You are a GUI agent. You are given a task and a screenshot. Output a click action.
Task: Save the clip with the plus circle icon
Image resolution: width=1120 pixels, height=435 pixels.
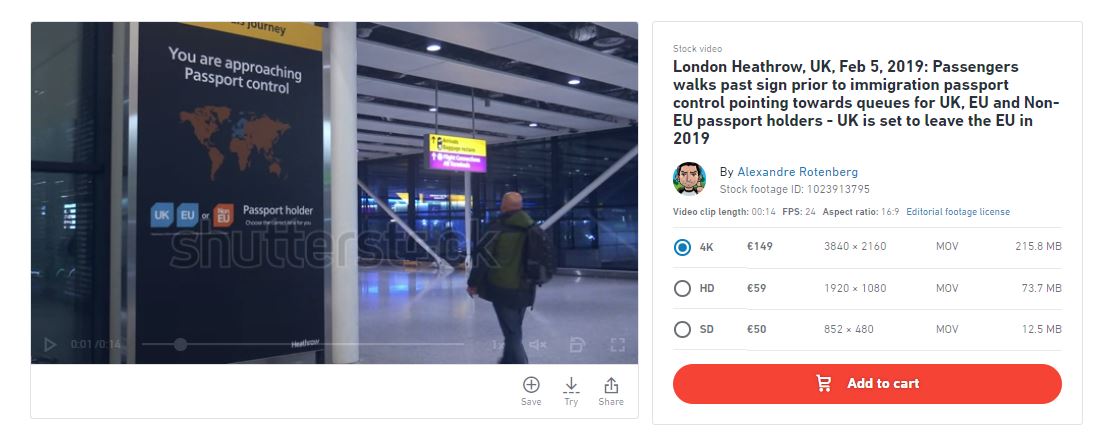pyautogui.click(x=531, y=385)
